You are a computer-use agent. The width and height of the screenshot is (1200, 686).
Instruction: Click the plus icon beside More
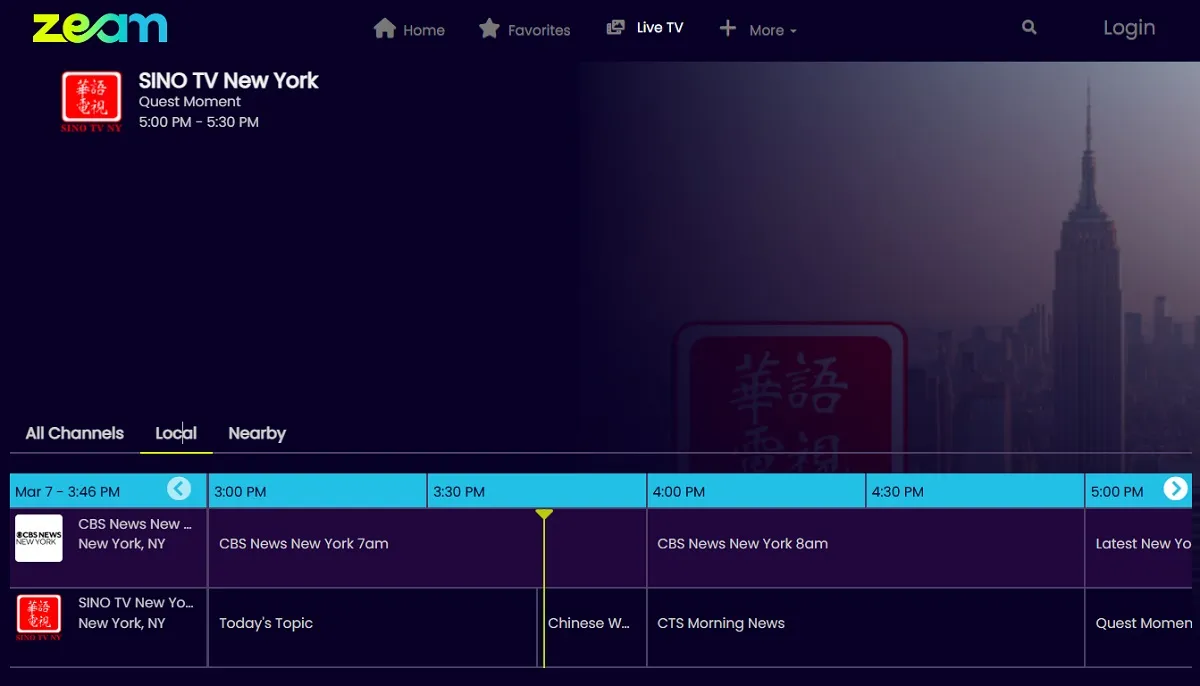click(x=728, y=29)
